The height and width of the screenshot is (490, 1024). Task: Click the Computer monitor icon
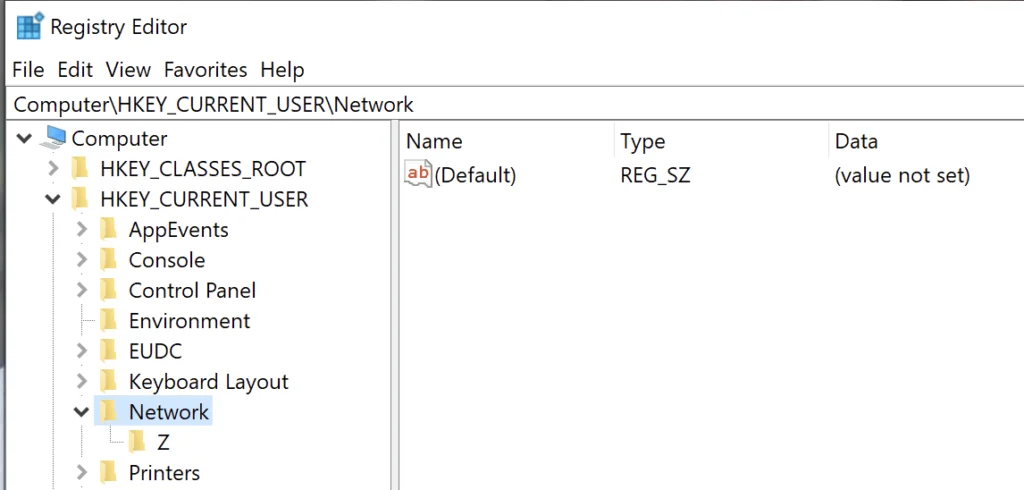tap(53, 138)
